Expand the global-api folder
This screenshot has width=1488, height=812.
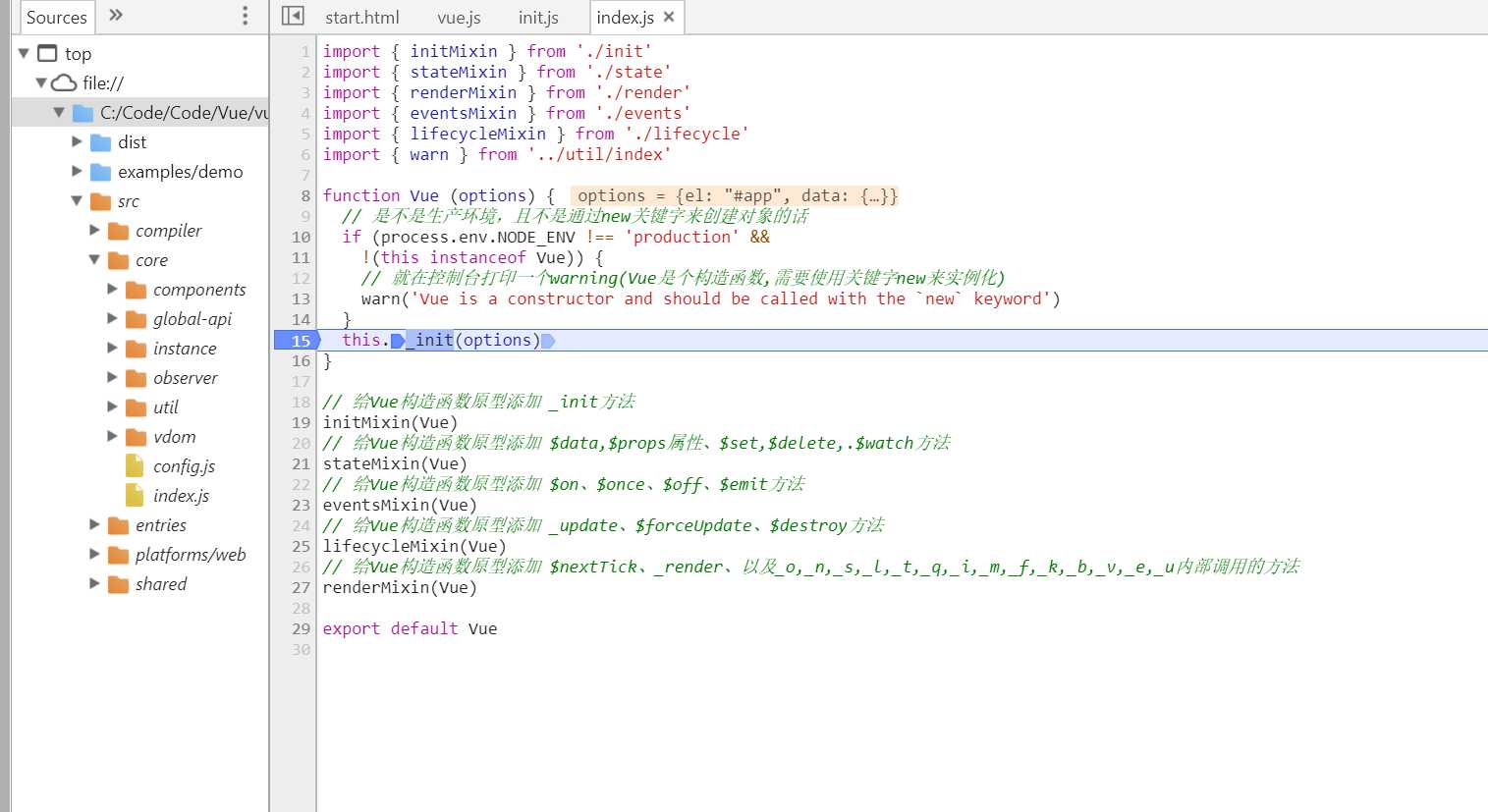pos(112,318)
